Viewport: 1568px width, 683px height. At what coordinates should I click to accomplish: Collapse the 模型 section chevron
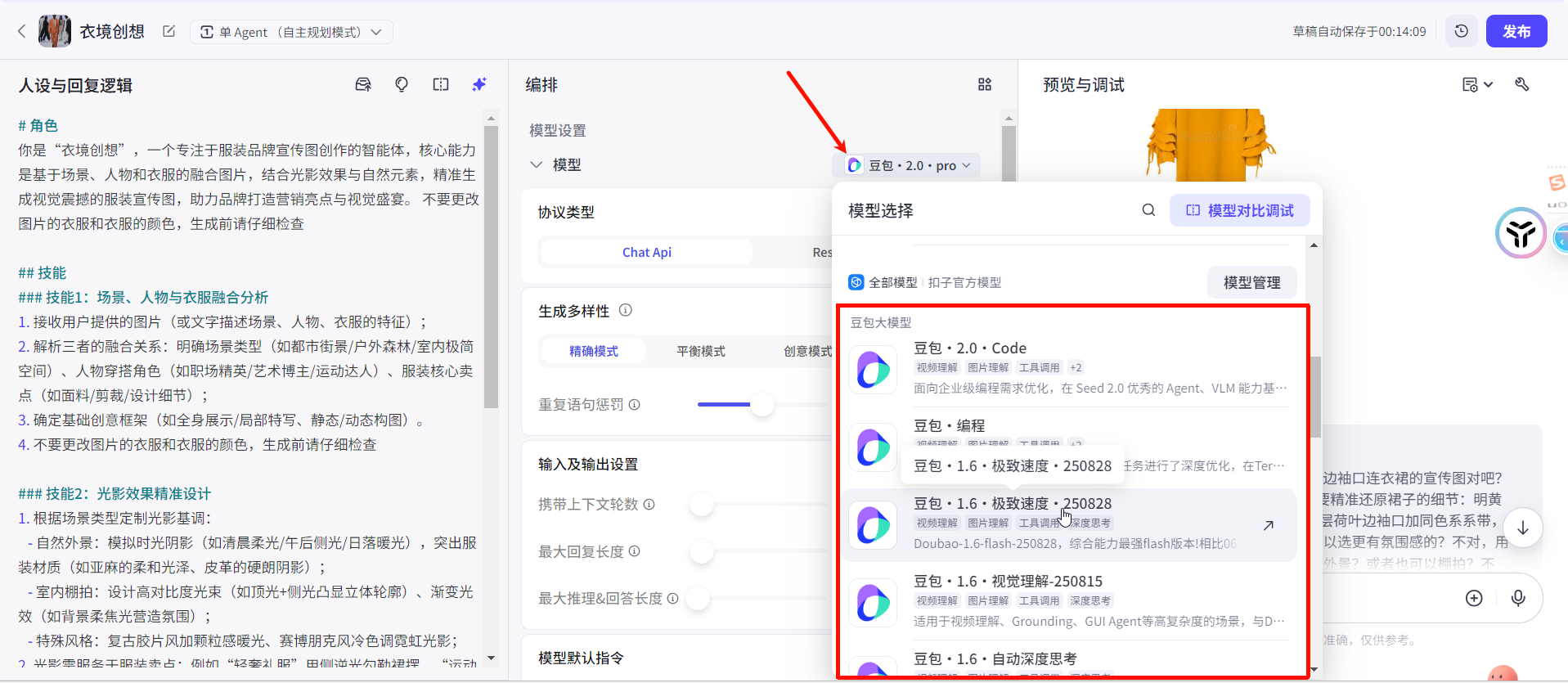(x=537, y=164)
